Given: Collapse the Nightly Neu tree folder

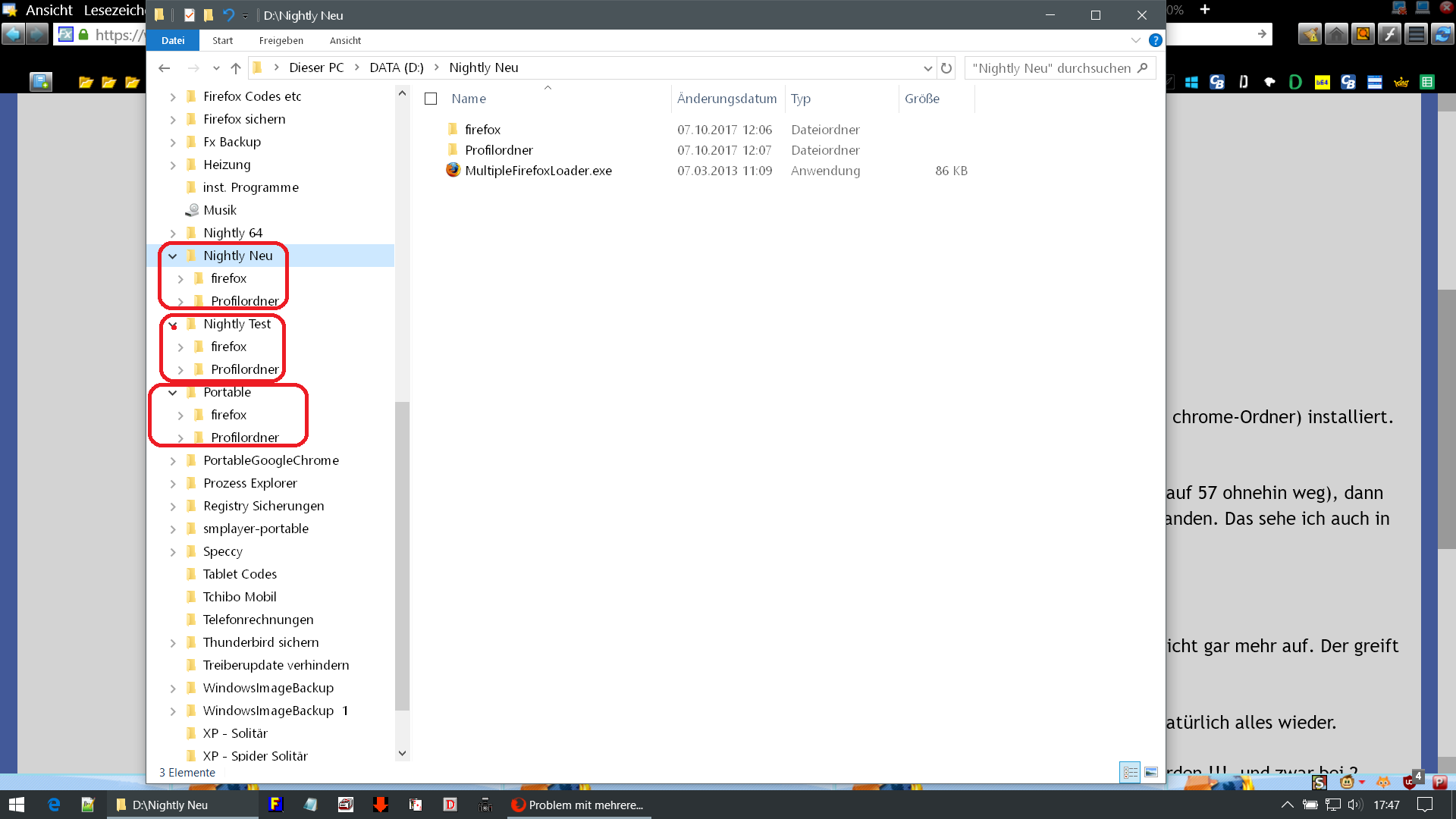Looking at the screenshot, I should pyautogui.click(x=173, y=256).
